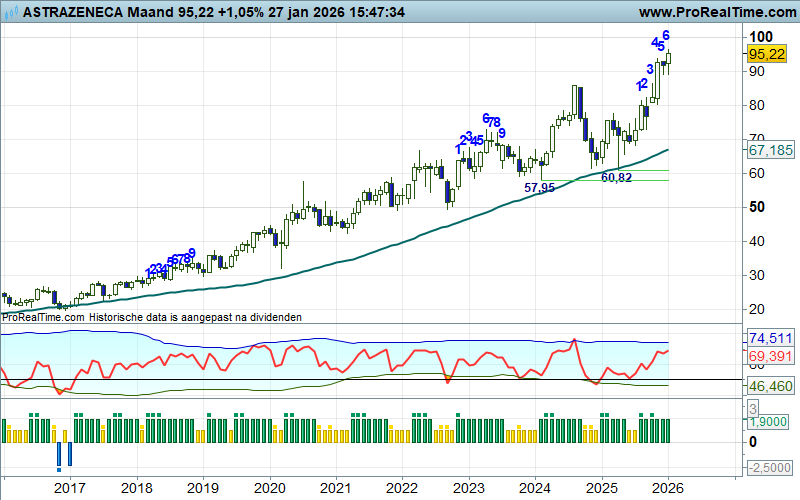Click the 60,82 support level annotation
This screenshot has height=500, width=800.
(x=617, y=177)
